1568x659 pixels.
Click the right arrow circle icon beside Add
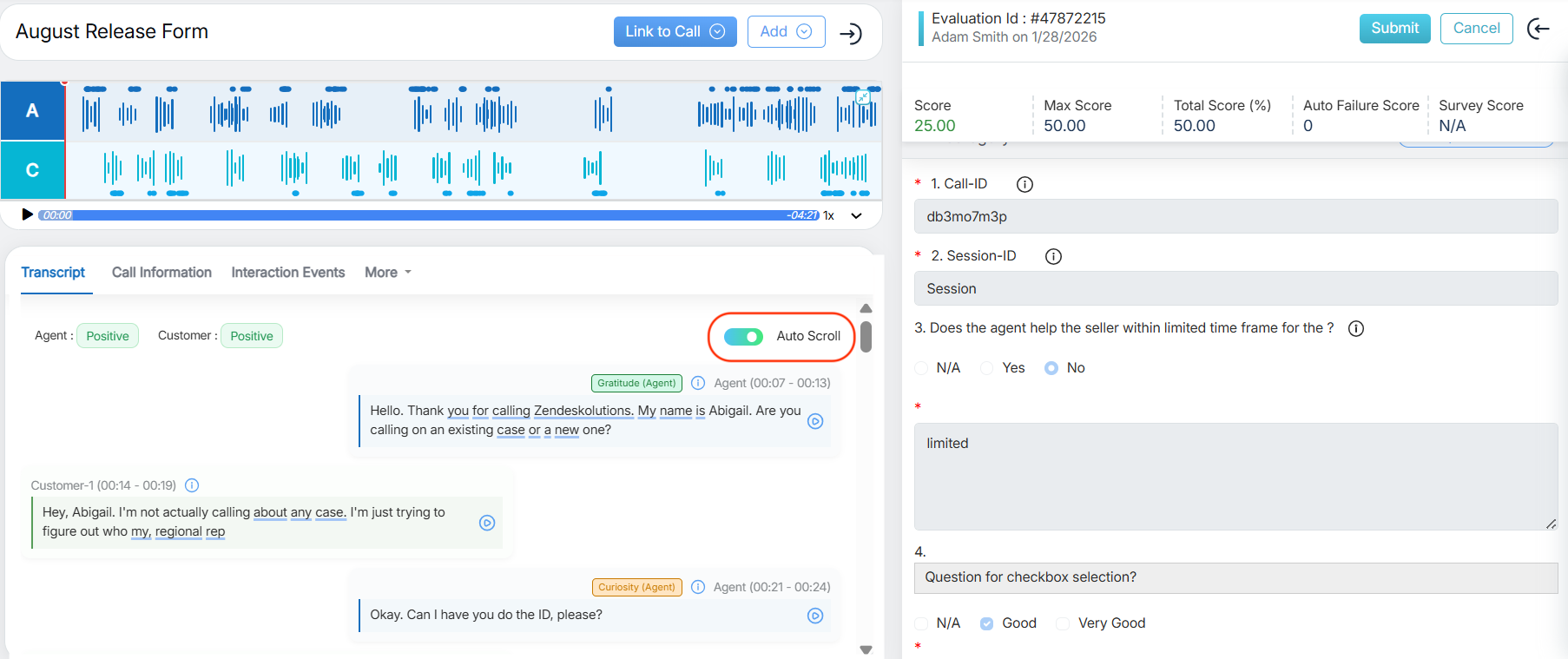[x=851, y=34]
